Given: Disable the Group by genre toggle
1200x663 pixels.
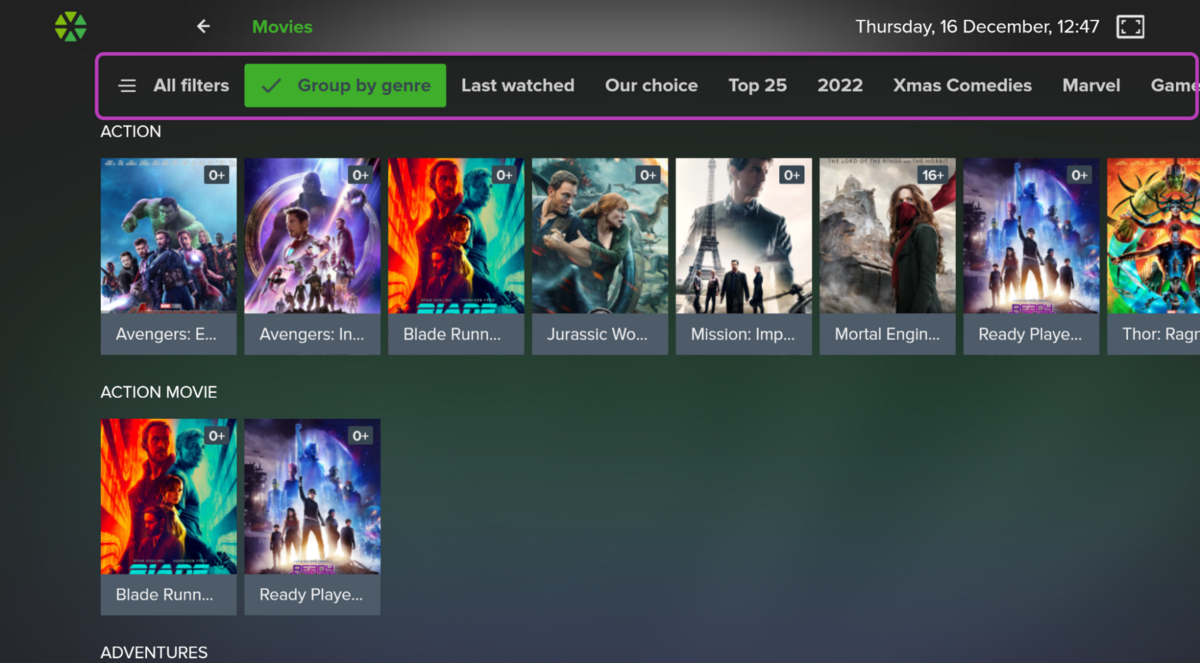Looking at the screenshot, I should 345,86.
